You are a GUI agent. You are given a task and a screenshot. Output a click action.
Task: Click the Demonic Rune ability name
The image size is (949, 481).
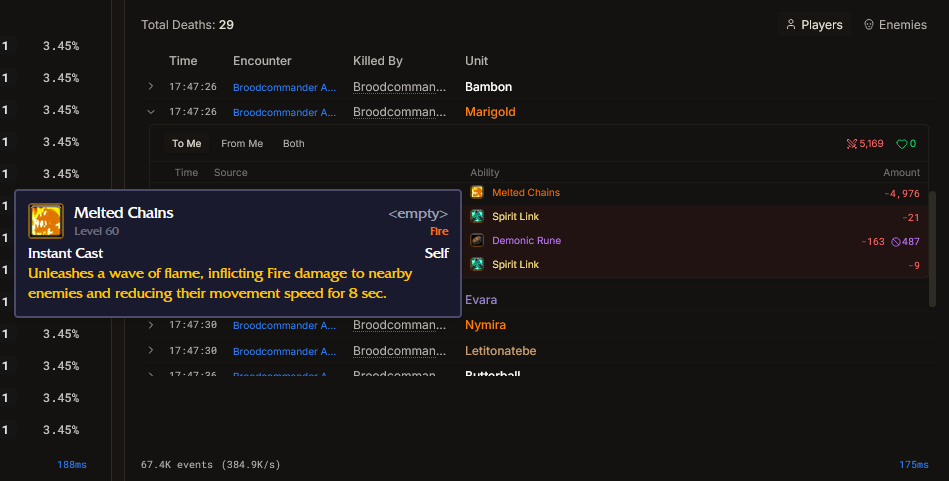(527, 240)
